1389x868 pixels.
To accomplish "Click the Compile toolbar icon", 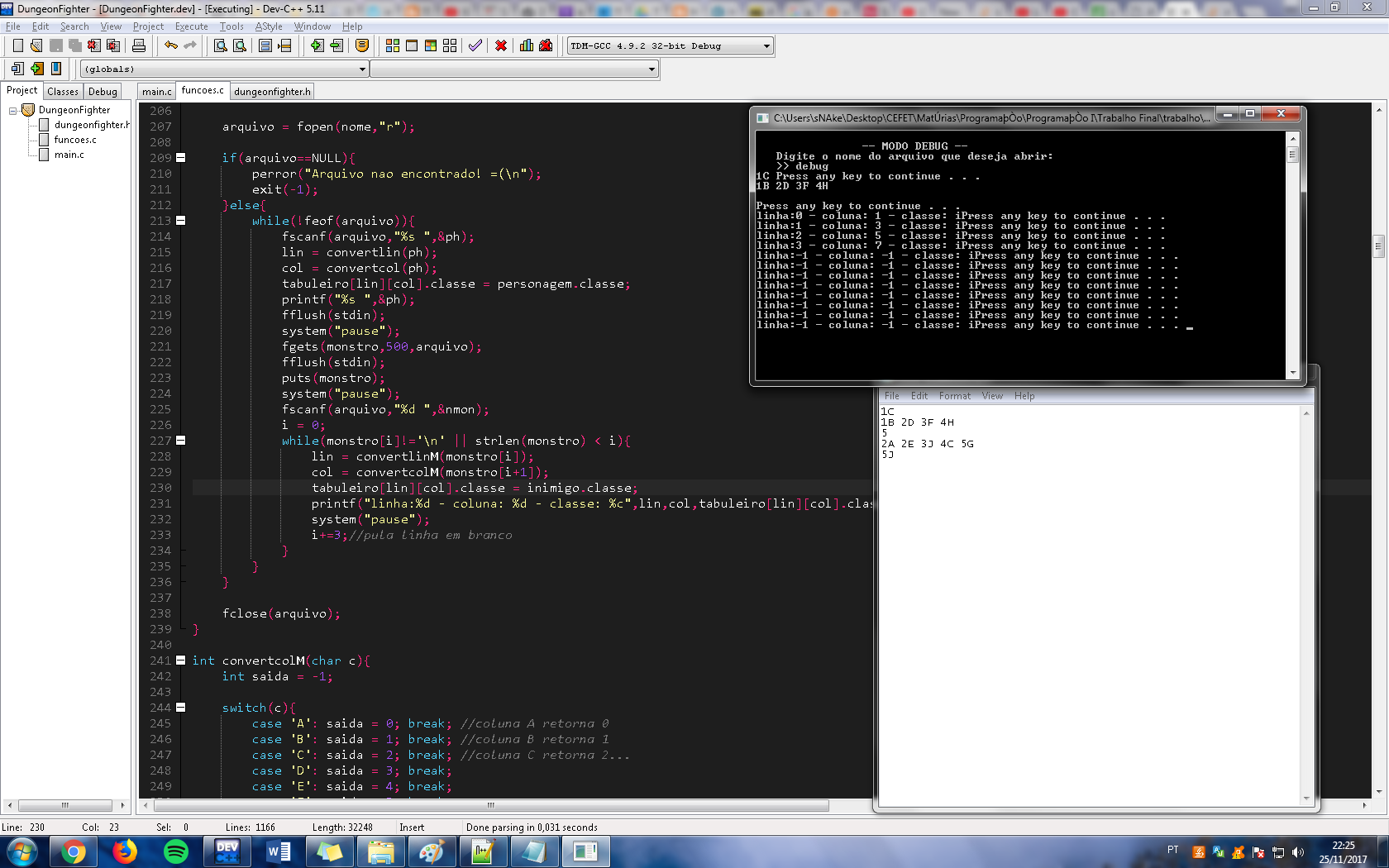I will [x=393, y=45].
